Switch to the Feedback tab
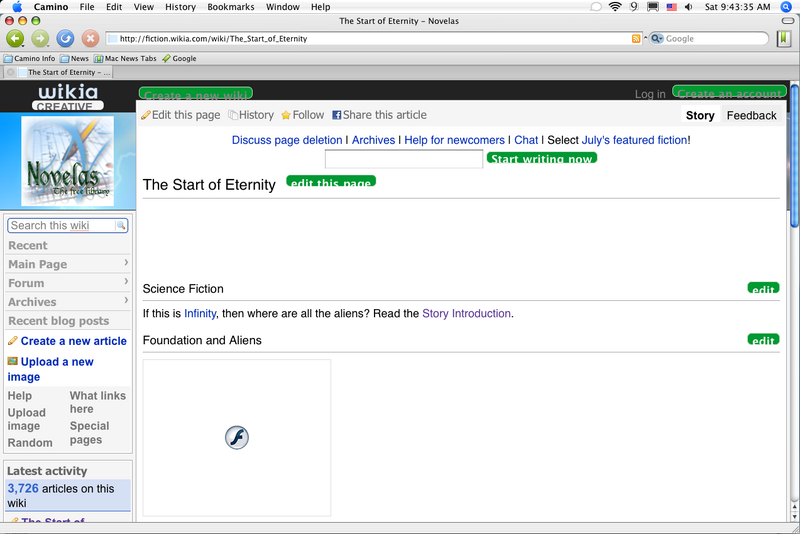800x534 pixels. pyautogui.click(x=752, y=115)
